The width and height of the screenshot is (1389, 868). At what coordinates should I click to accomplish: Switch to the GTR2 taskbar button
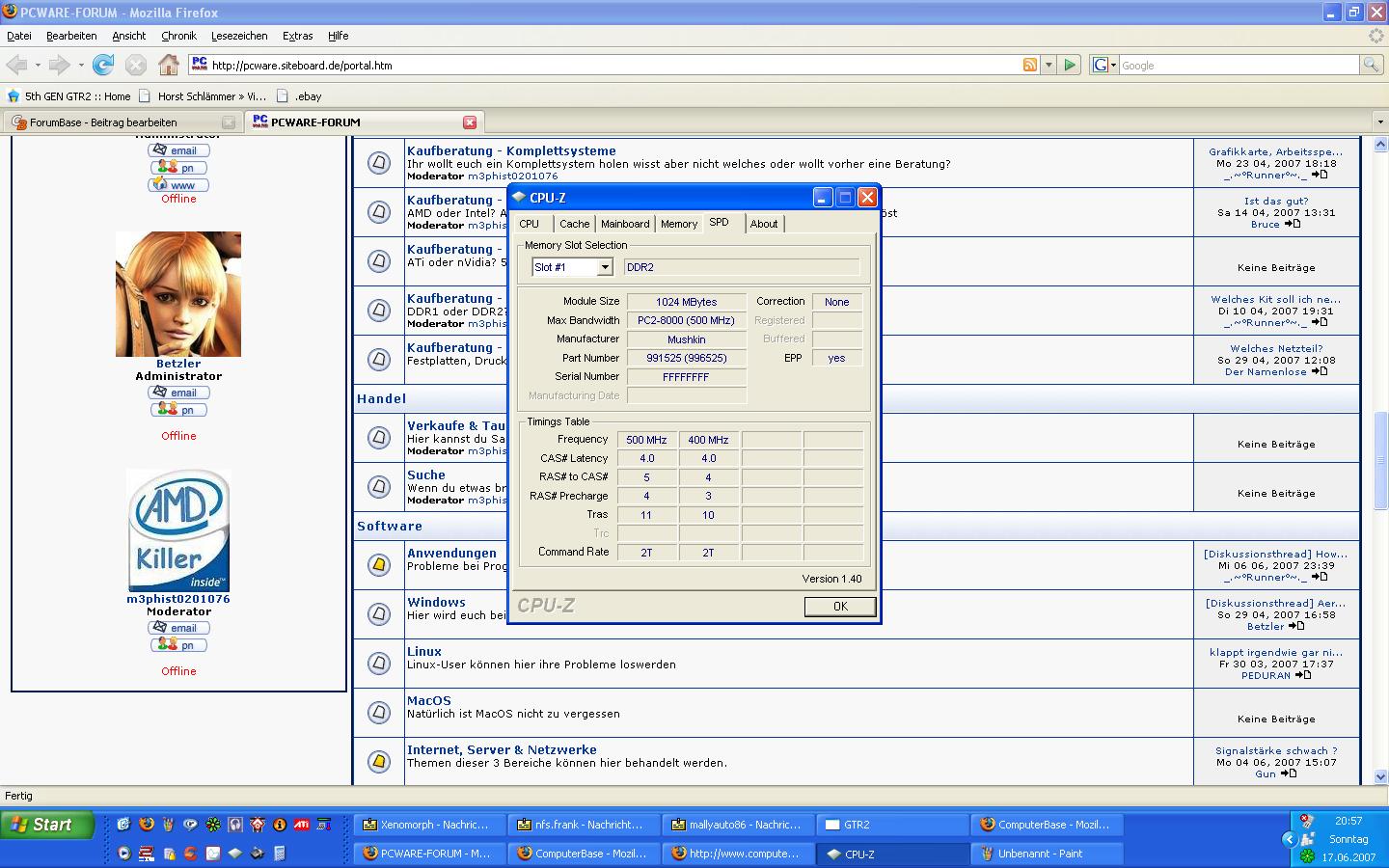click(893, 825)
